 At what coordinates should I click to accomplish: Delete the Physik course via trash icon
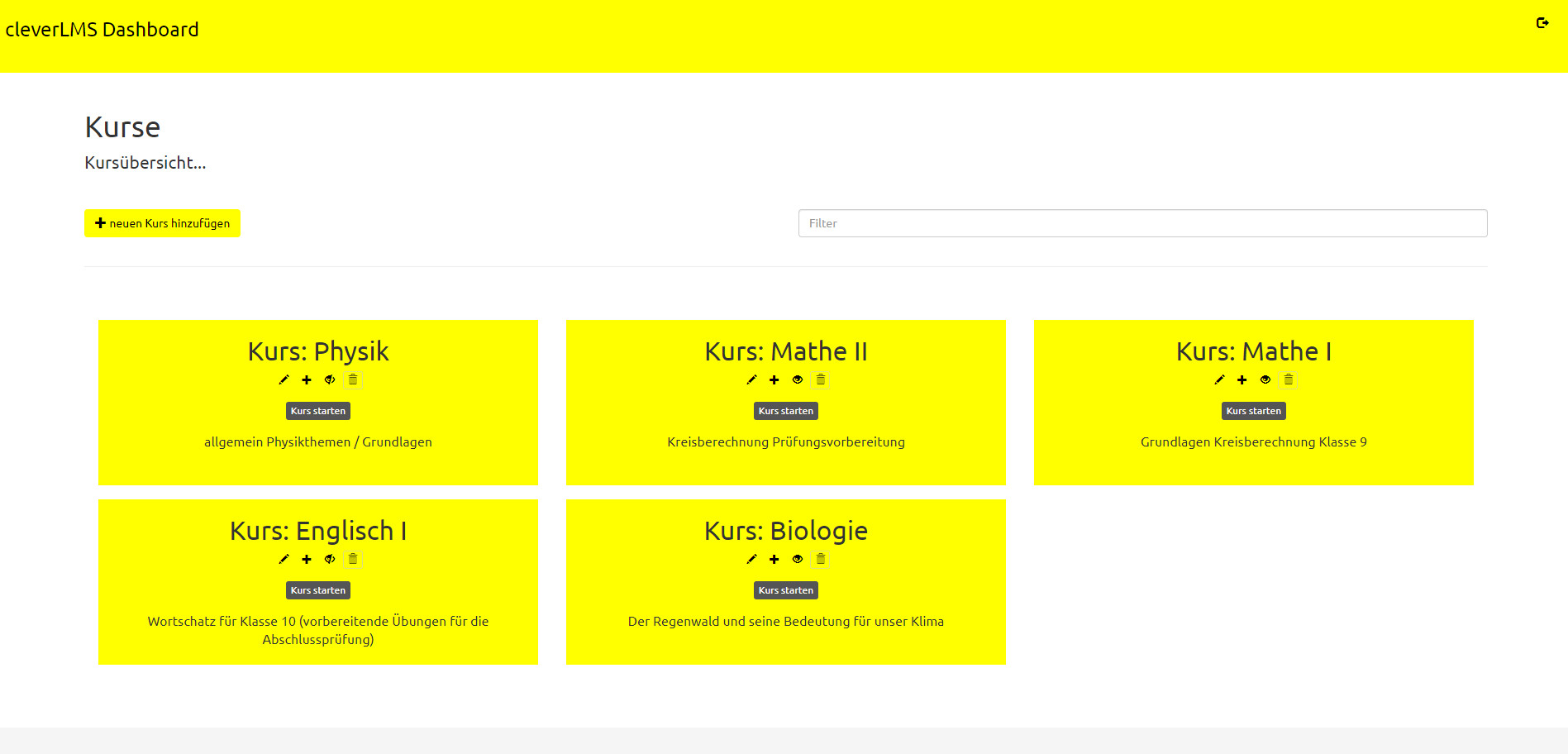point(353,380)
